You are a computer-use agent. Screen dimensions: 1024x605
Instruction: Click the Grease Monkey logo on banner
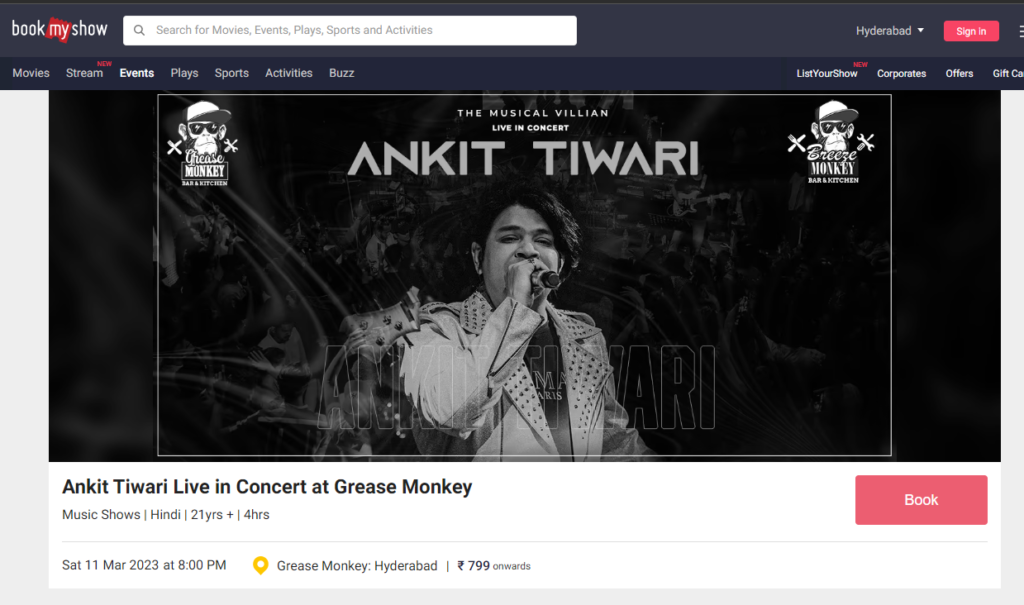[x=203, y=144]
